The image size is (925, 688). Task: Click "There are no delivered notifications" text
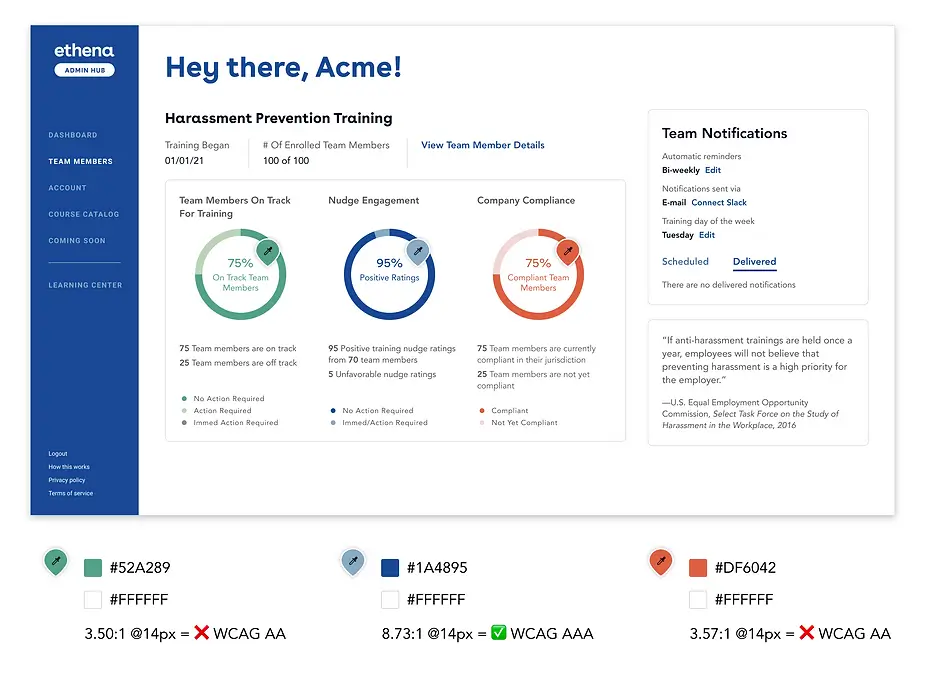click(x=729, y=285)
